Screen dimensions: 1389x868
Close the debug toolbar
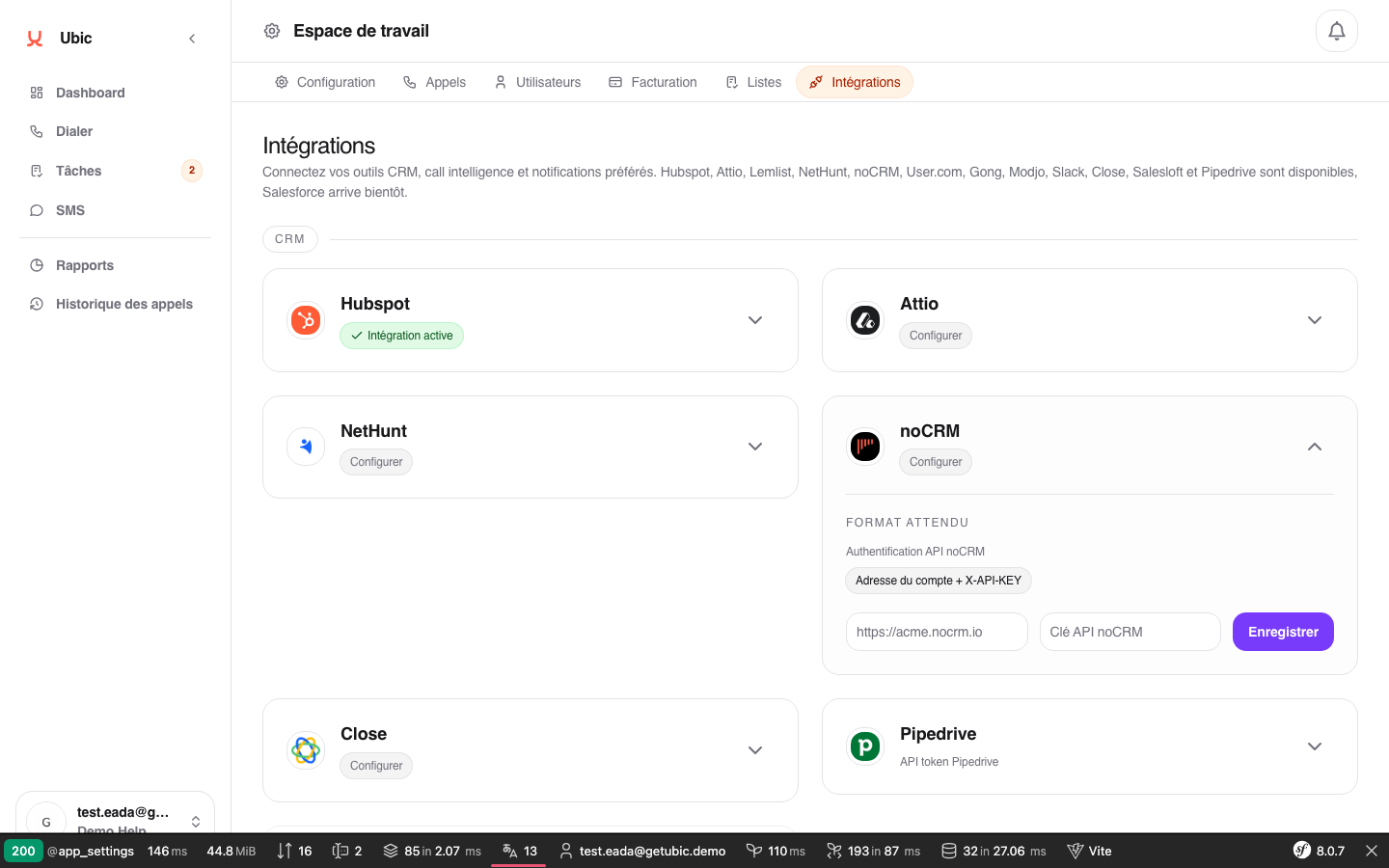[x=1372, y=851]
